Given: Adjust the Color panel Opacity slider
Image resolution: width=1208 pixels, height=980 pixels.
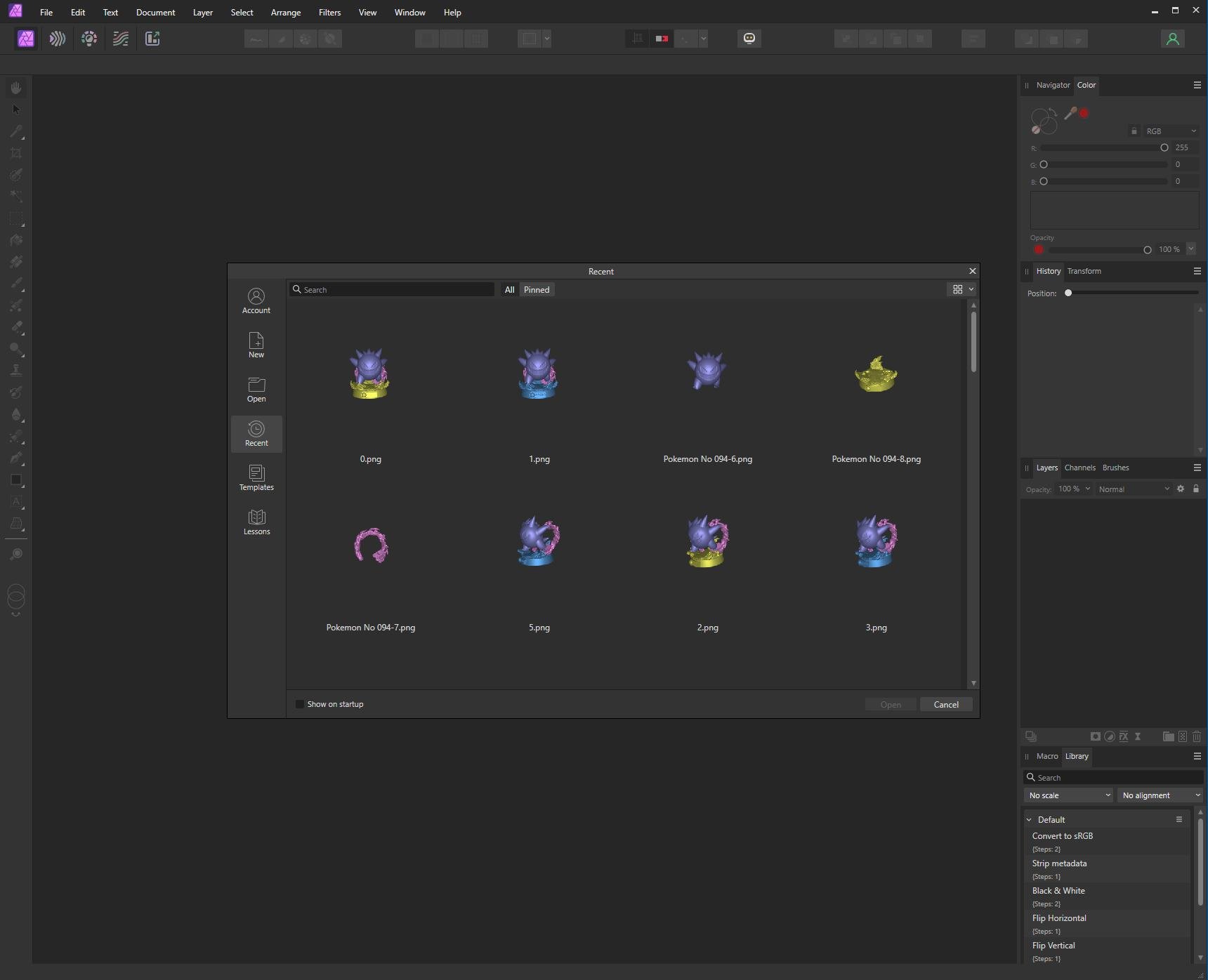Looking at the screenshot, I should [x=1101, y=249].
